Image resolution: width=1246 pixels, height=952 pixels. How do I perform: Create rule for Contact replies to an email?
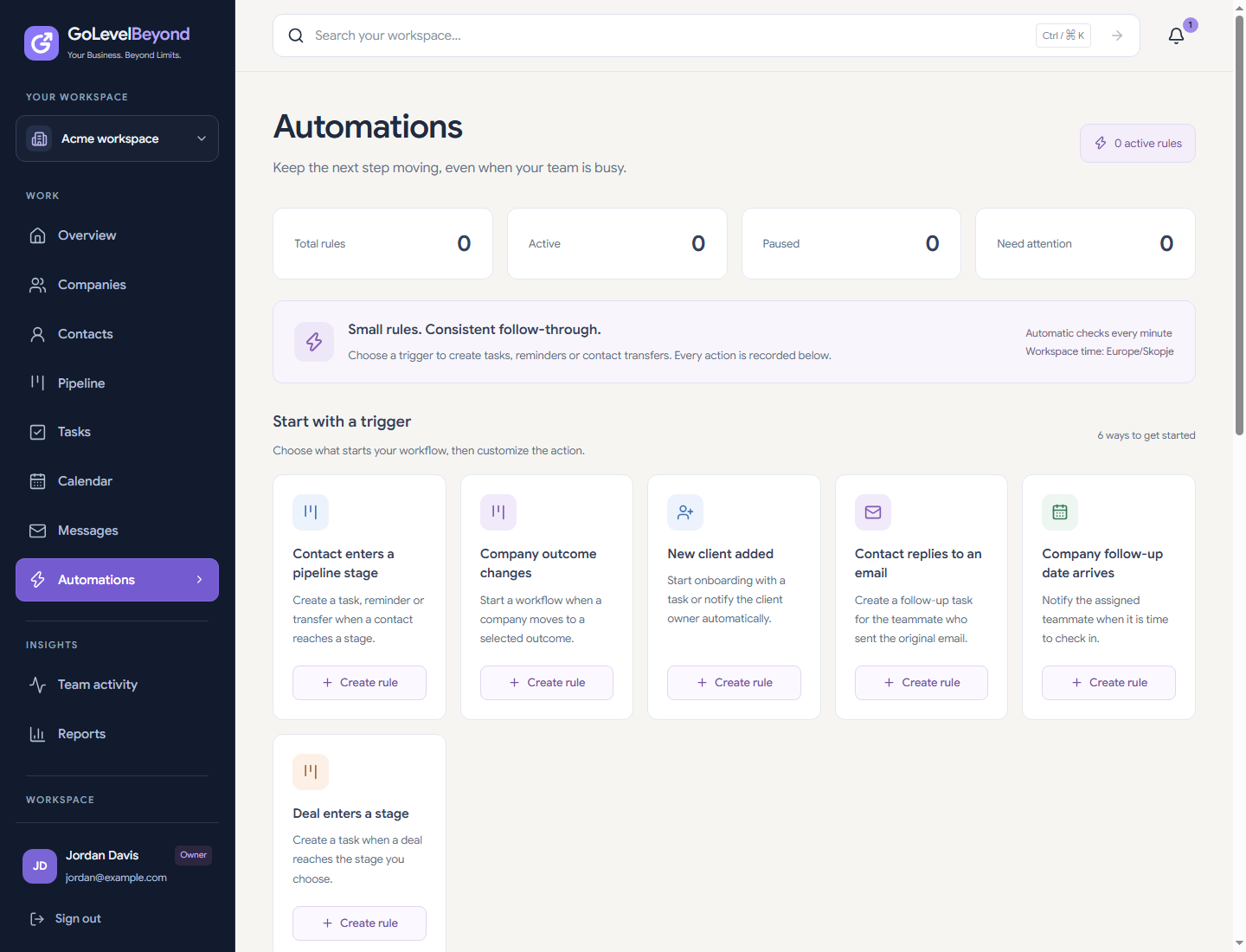click(x=922, y=683)
